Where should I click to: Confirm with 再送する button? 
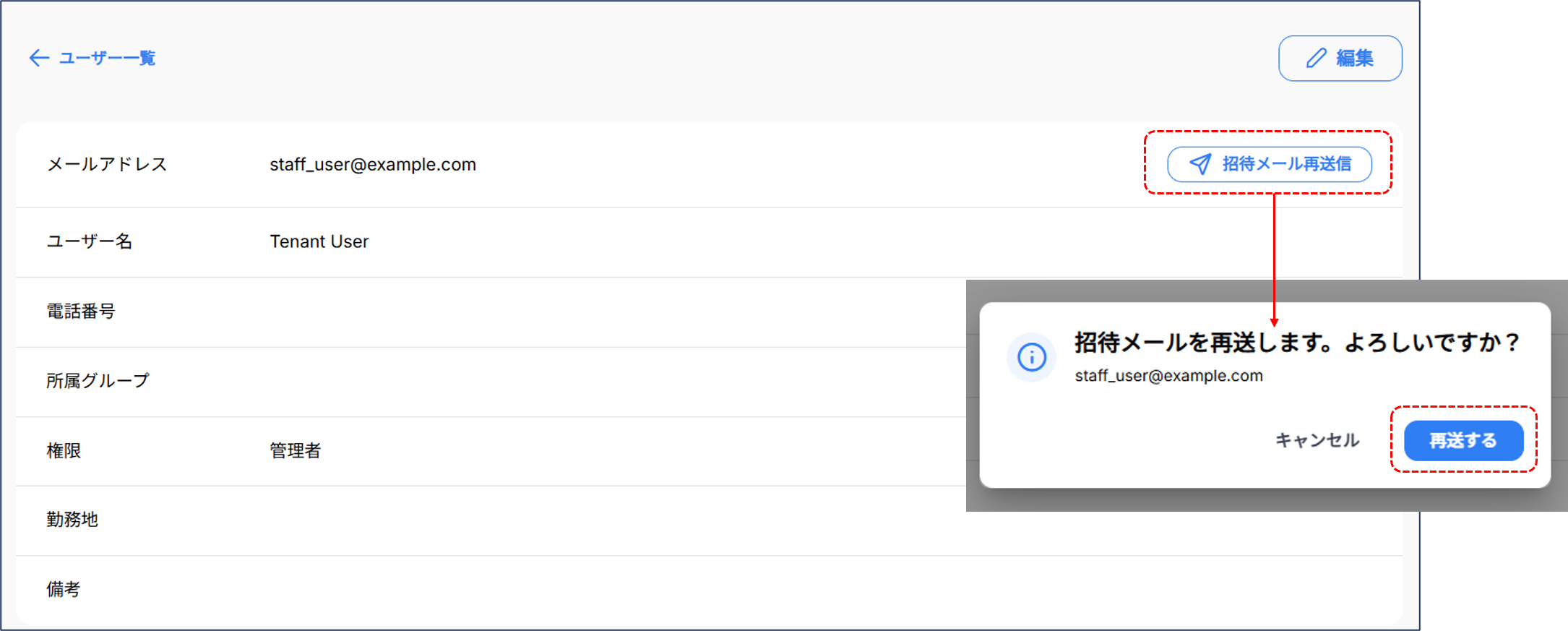coord(1463,440)
